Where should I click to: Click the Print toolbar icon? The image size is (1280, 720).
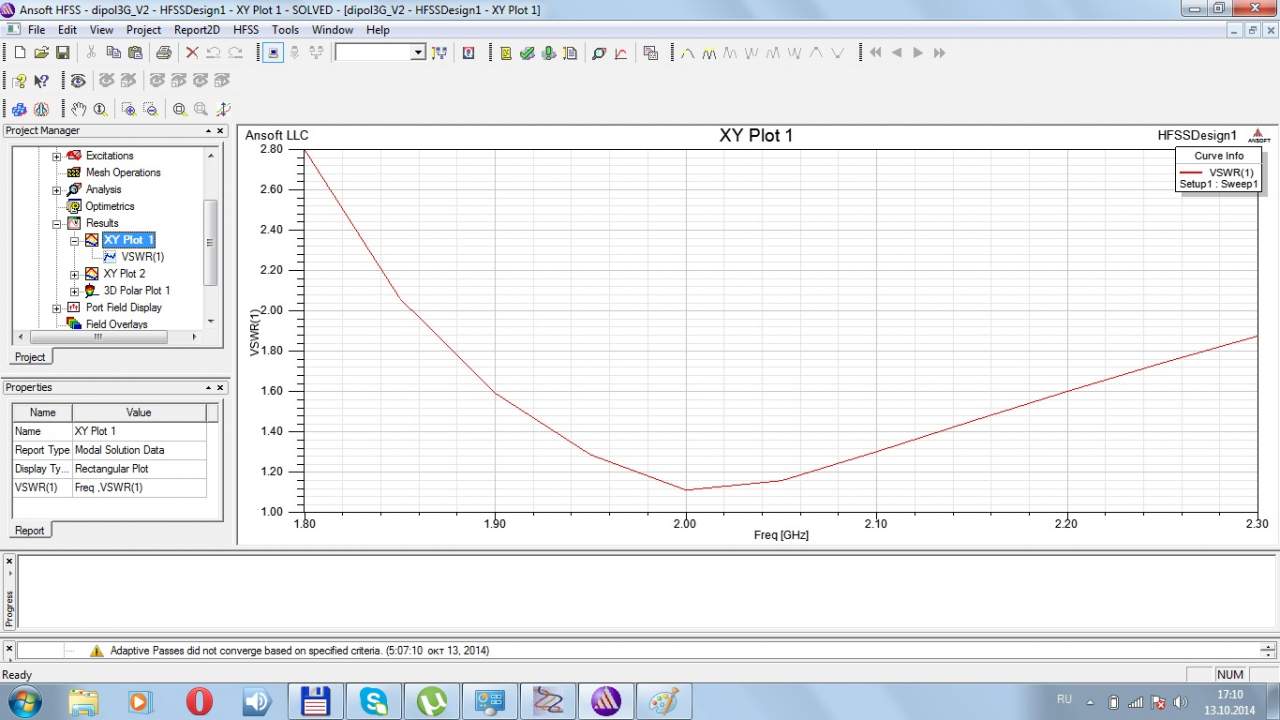[163, 53]
